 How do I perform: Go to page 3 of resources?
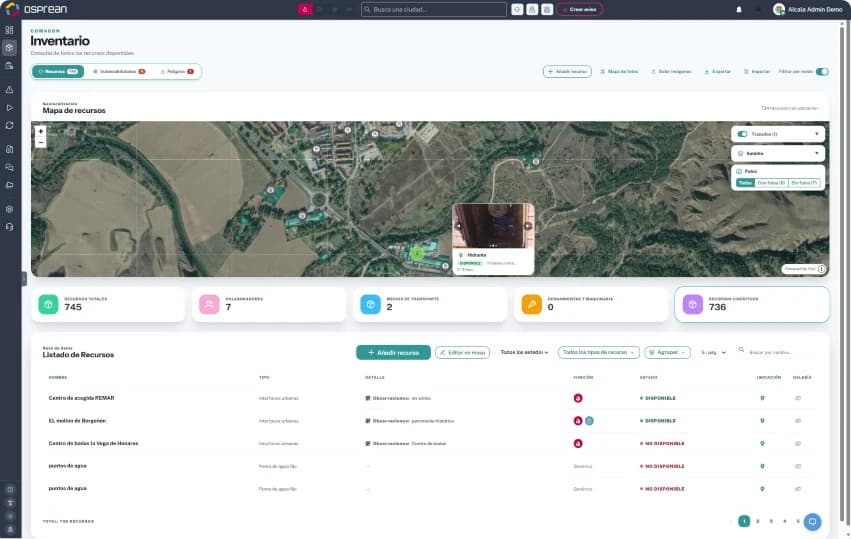coord(771,521)
